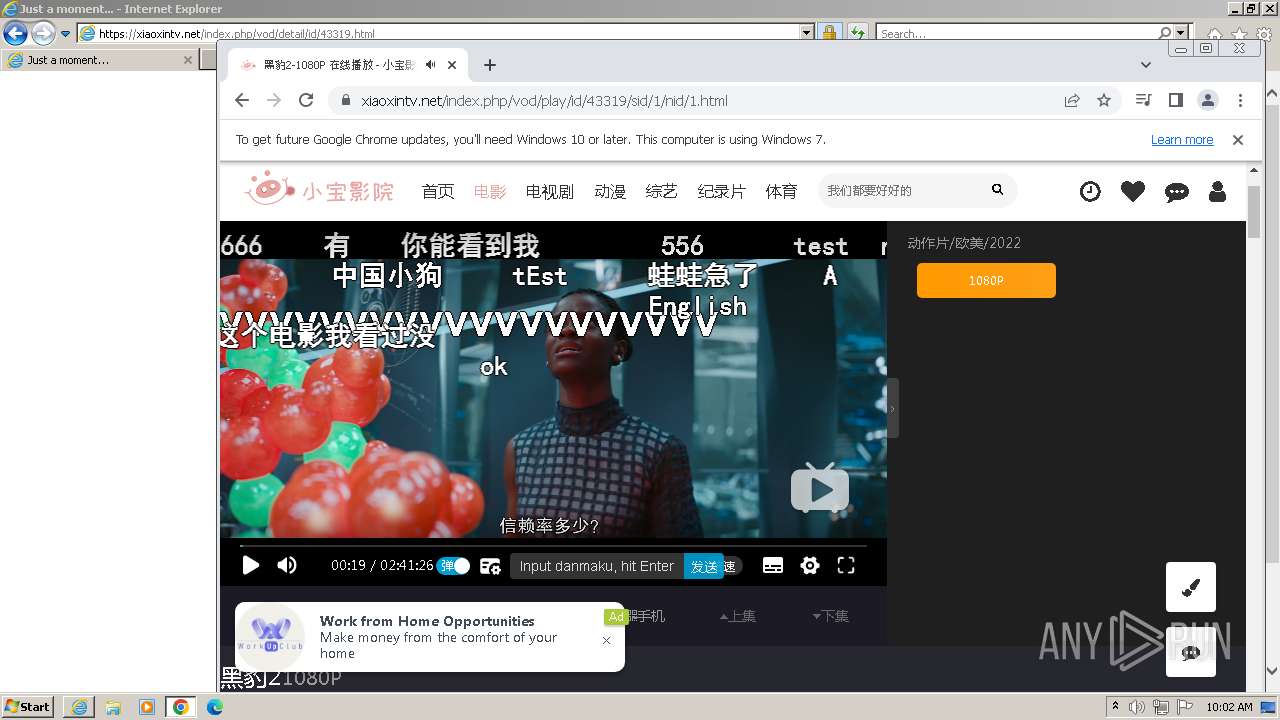Expand Internet Explorer address bar dropdown

pos(807,33)
